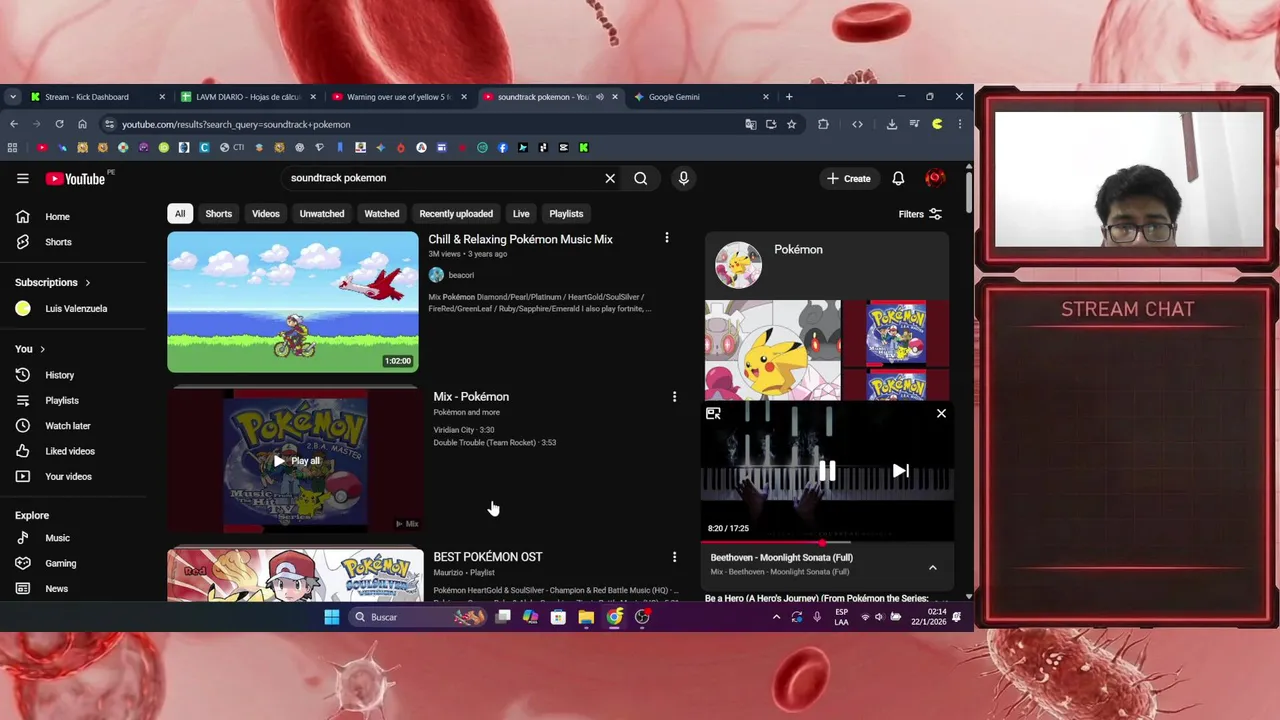This screenshot has height=720, width=1280.
Task: Reload the page
Action: pyautogui.click(x=59, y=124)
